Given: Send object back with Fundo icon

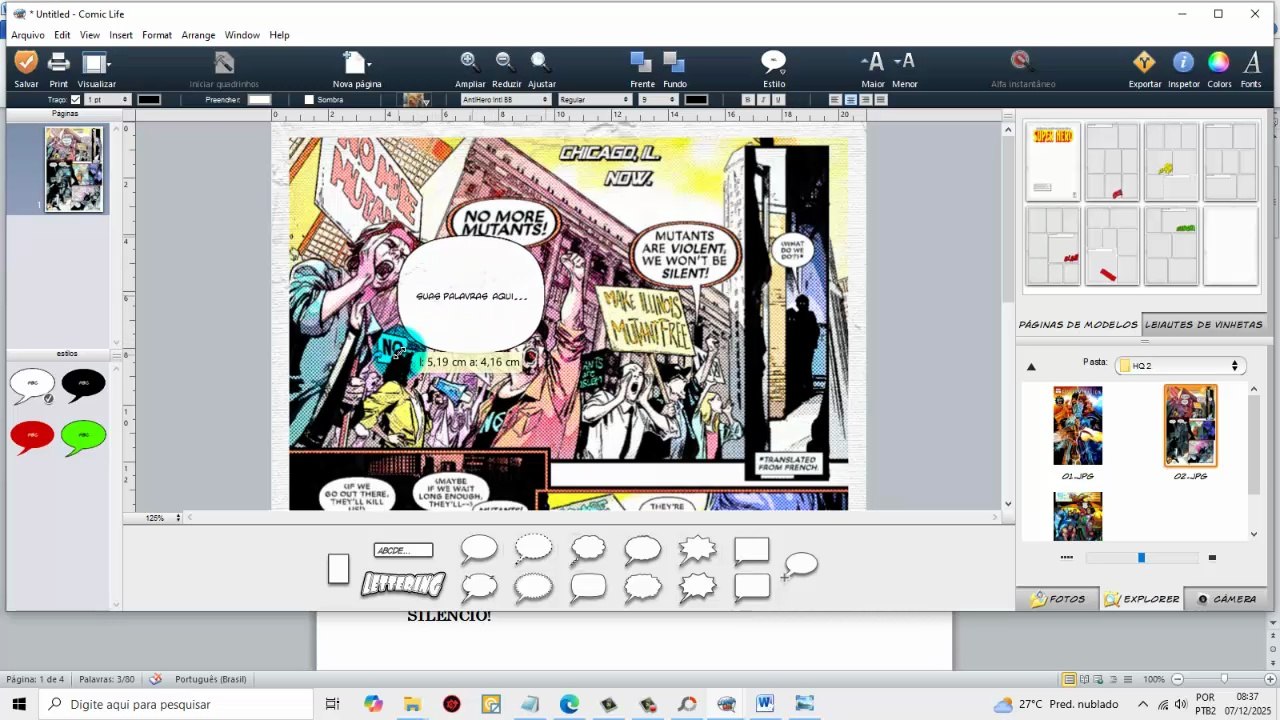Looking at the screenshot, I should (x=674, y=63).
